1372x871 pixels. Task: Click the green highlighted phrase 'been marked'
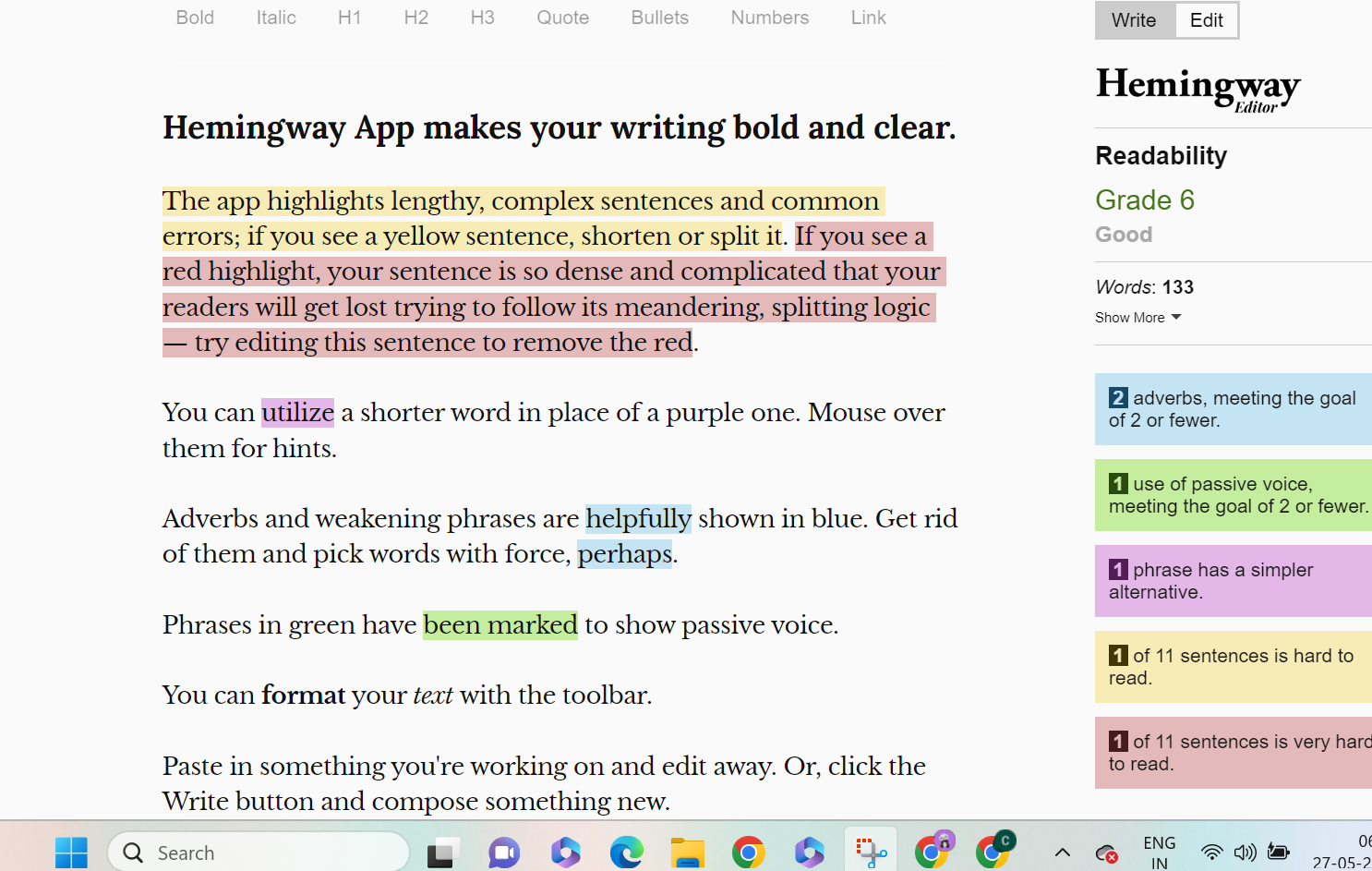coord(500,625)
